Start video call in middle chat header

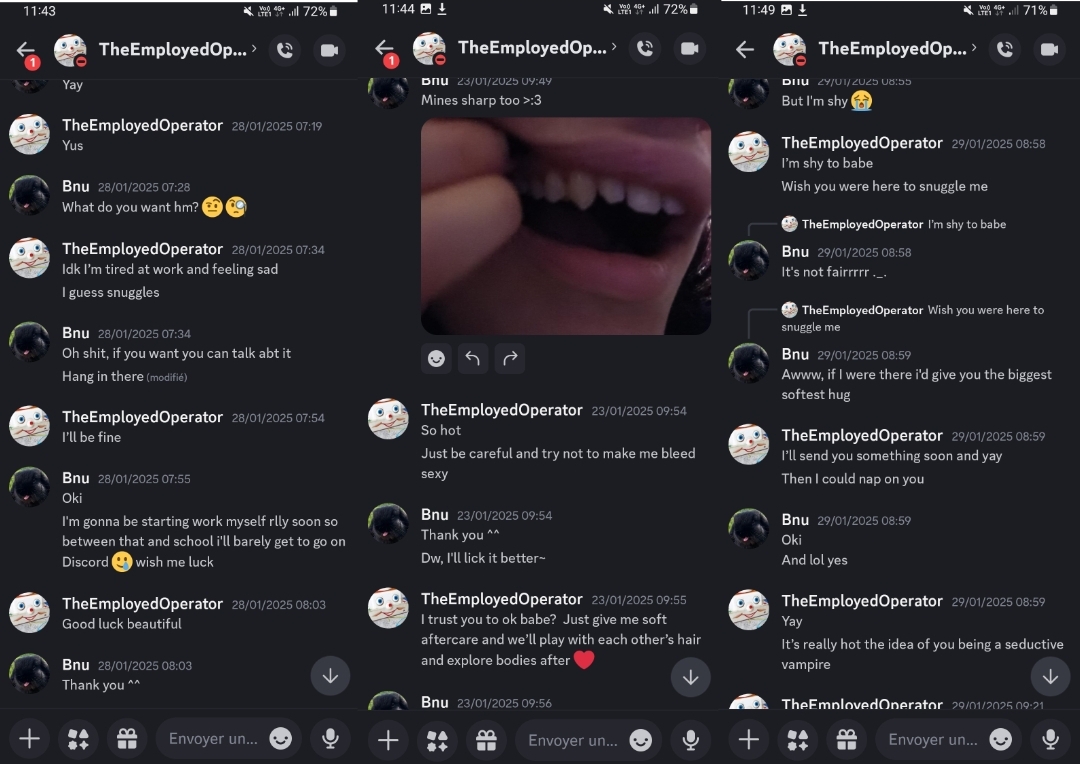click(689, 48)
